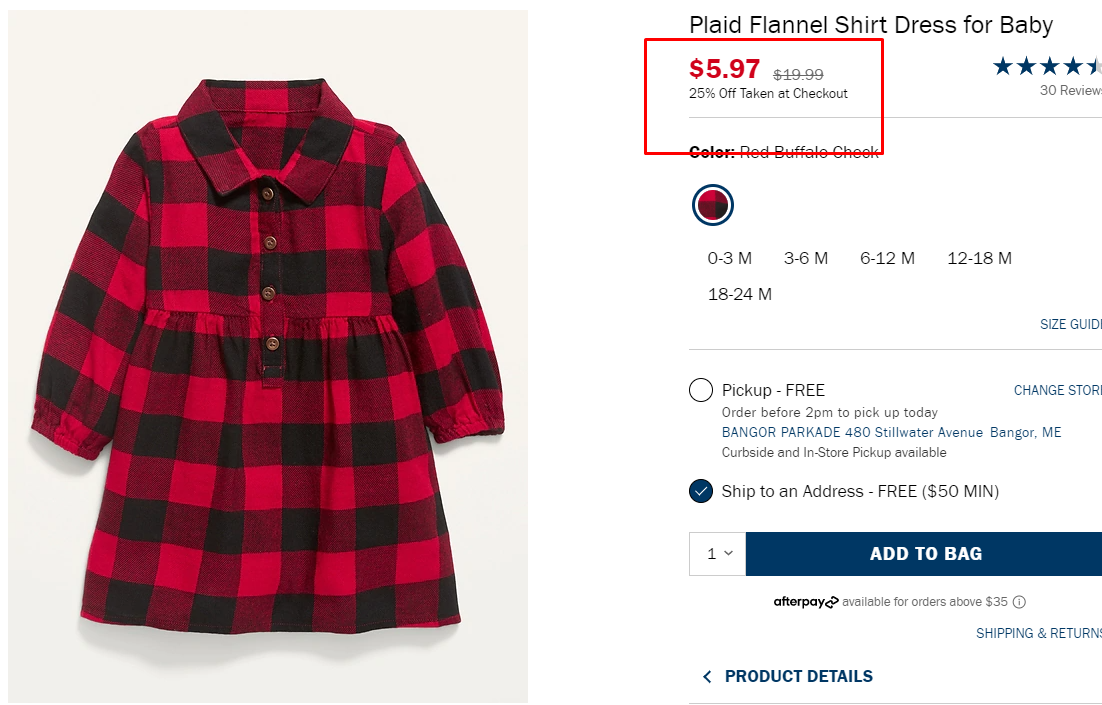Select size 18-24 M
This screenshot has height=705, width=1102.
[x=740, y=294]
